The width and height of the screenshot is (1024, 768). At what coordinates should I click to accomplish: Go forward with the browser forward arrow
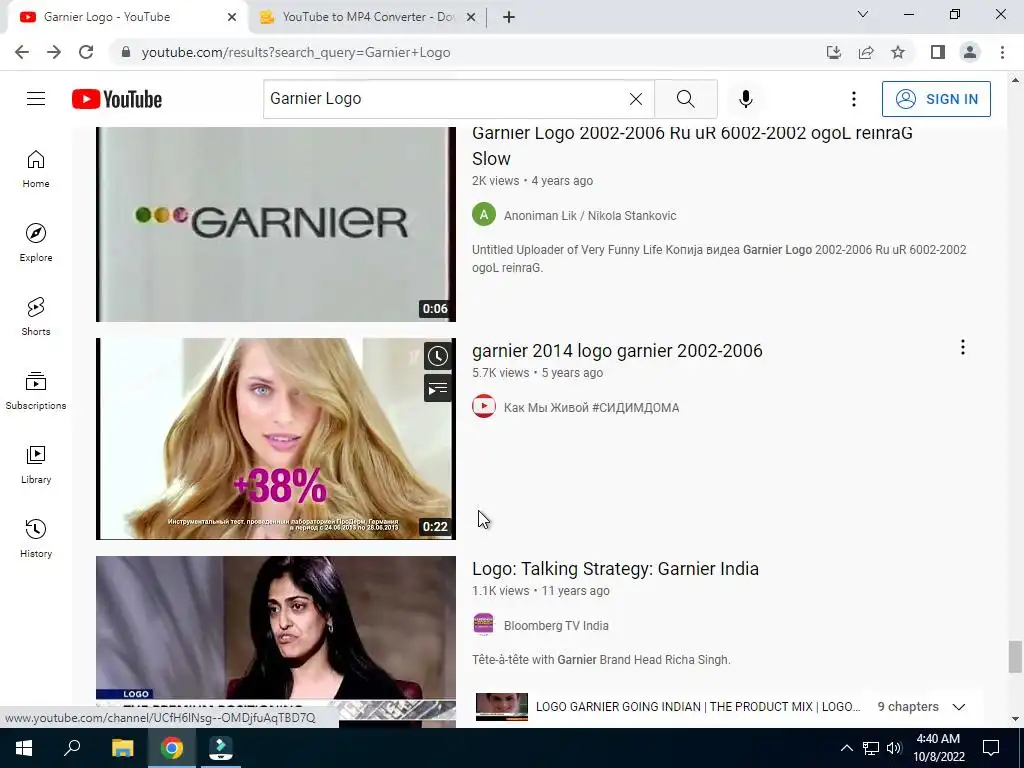coord(54,52)
